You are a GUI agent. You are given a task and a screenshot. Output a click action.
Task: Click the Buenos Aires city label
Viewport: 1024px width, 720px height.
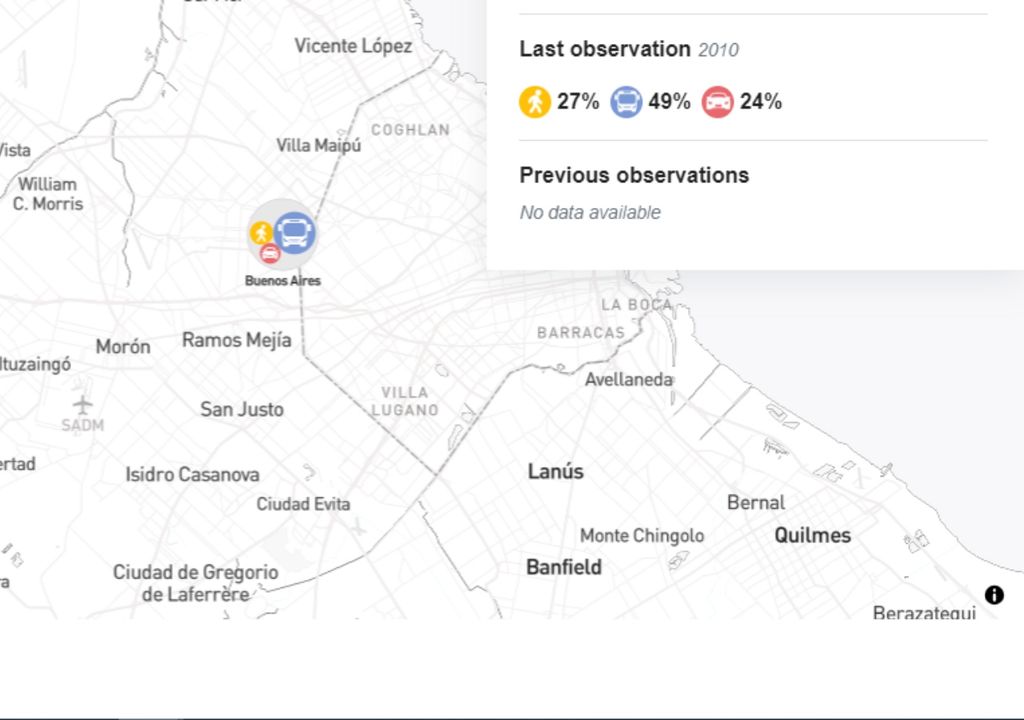coord(283,281)
